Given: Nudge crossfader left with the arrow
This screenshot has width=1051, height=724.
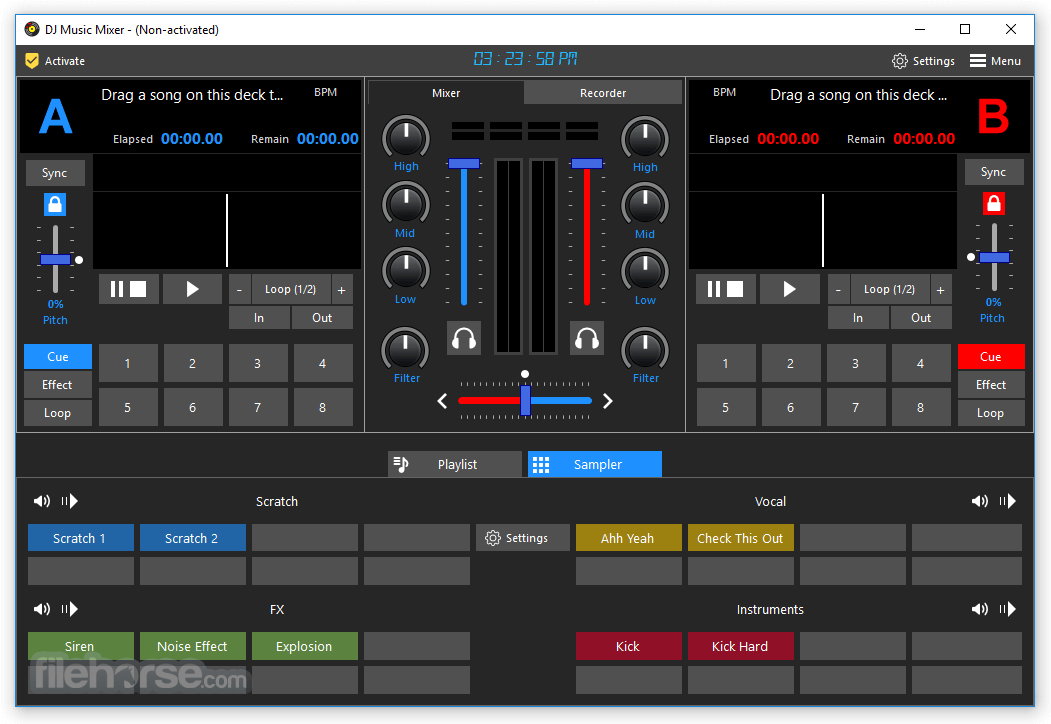Looking at the screenshot, I should point(442,401).
